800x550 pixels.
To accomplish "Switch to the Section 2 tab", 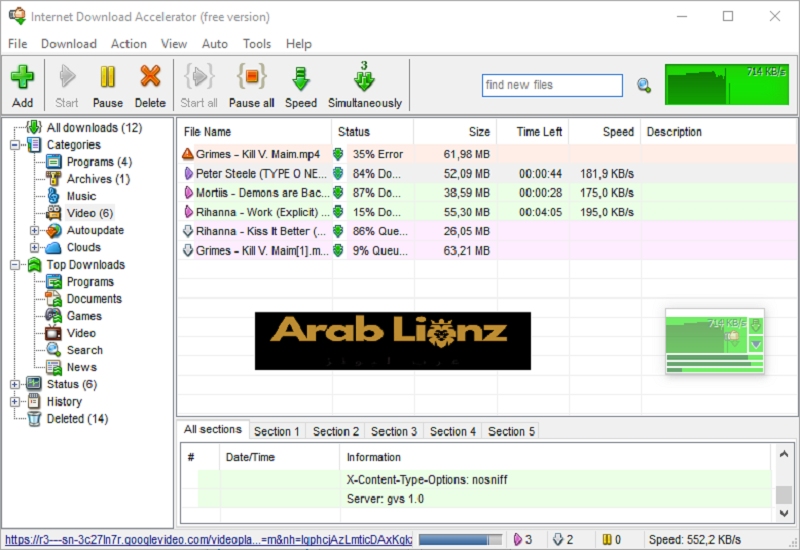I will [x=336, y=432].
